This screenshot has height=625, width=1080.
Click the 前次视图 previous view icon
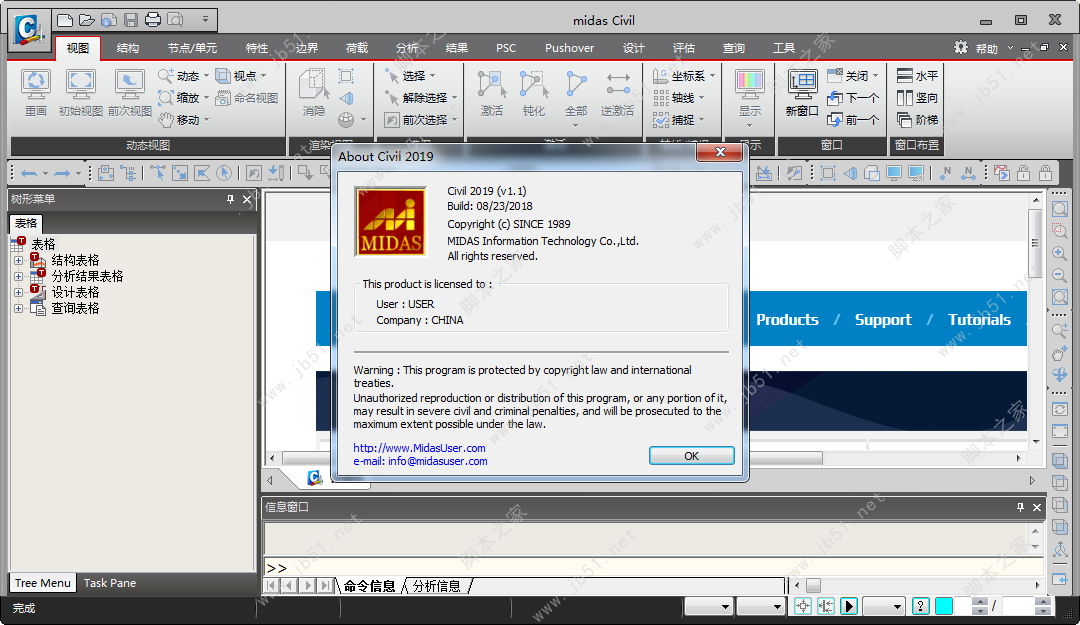pos(129,92)
